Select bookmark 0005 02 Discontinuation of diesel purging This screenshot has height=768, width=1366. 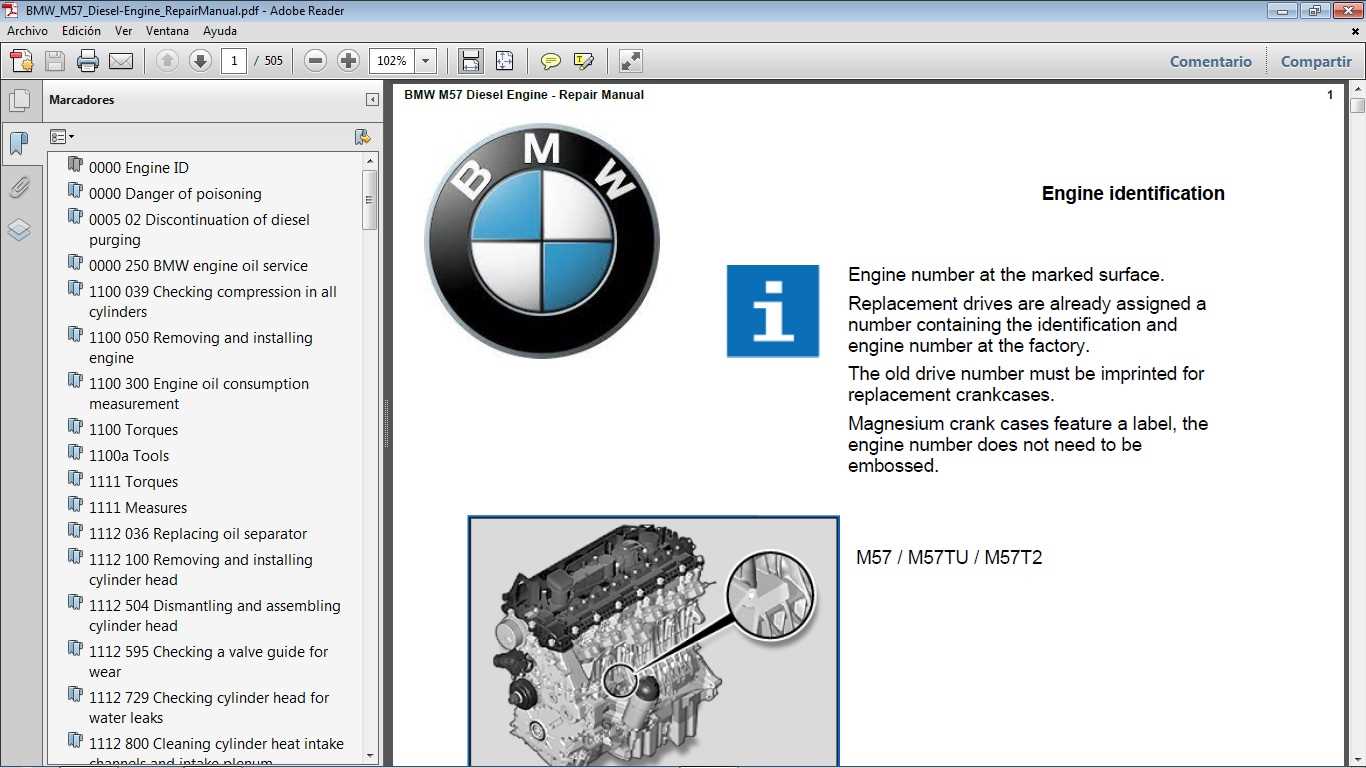(x=199, y=230)
